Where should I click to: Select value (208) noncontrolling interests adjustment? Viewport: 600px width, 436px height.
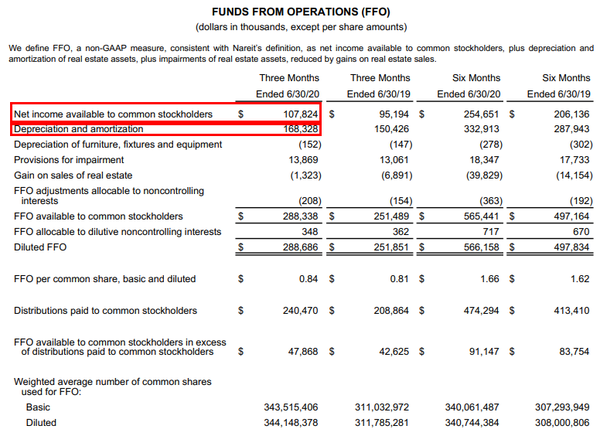310,201
